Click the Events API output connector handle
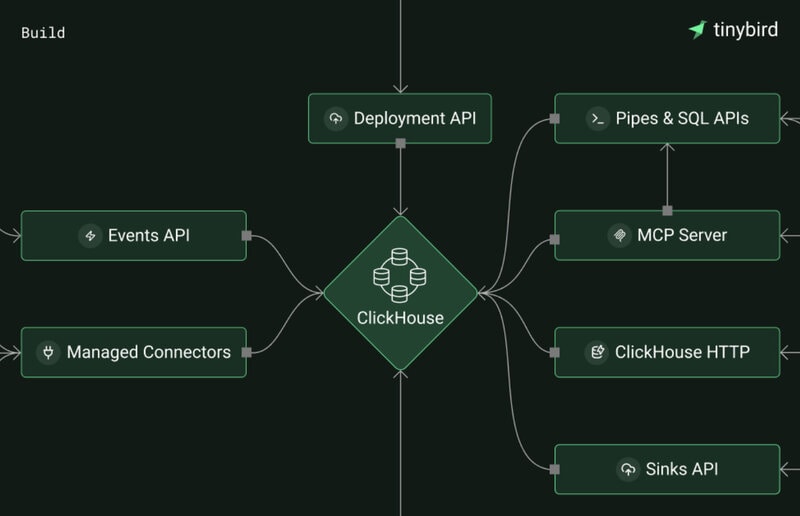 246,235
